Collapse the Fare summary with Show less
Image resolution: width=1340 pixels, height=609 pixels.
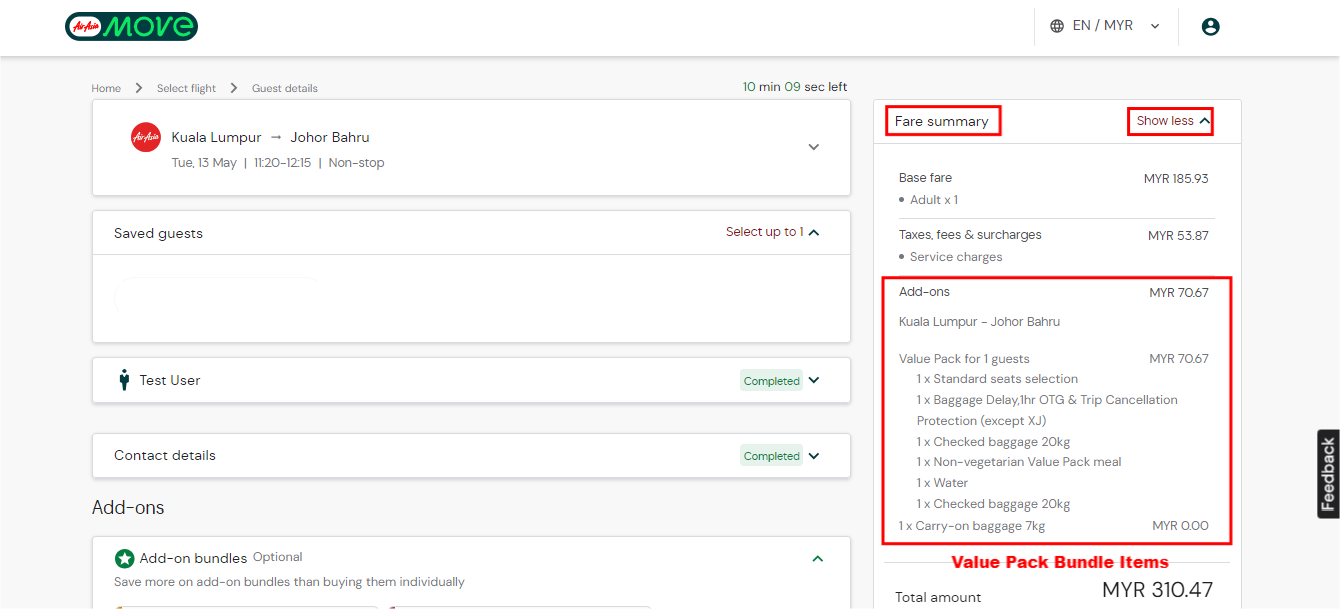(1170, 120)
